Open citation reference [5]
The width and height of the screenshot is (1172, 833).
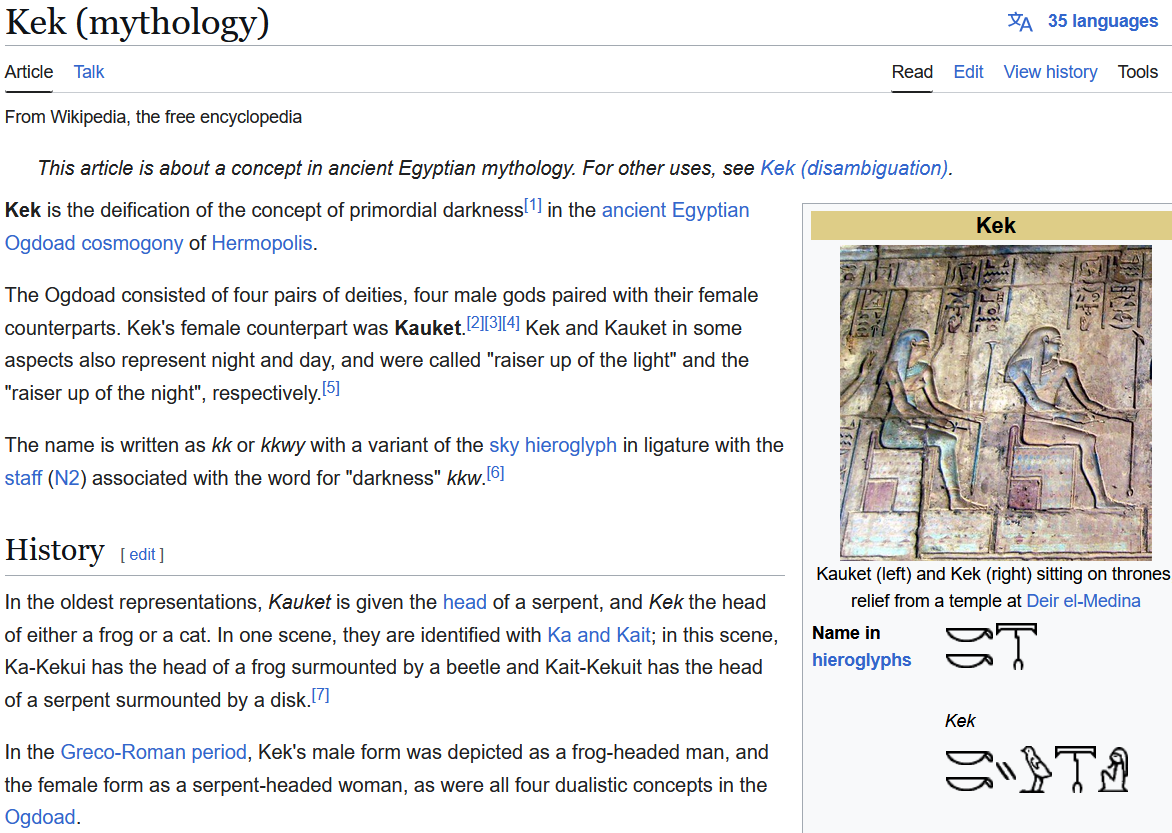[x=330, y=388]
